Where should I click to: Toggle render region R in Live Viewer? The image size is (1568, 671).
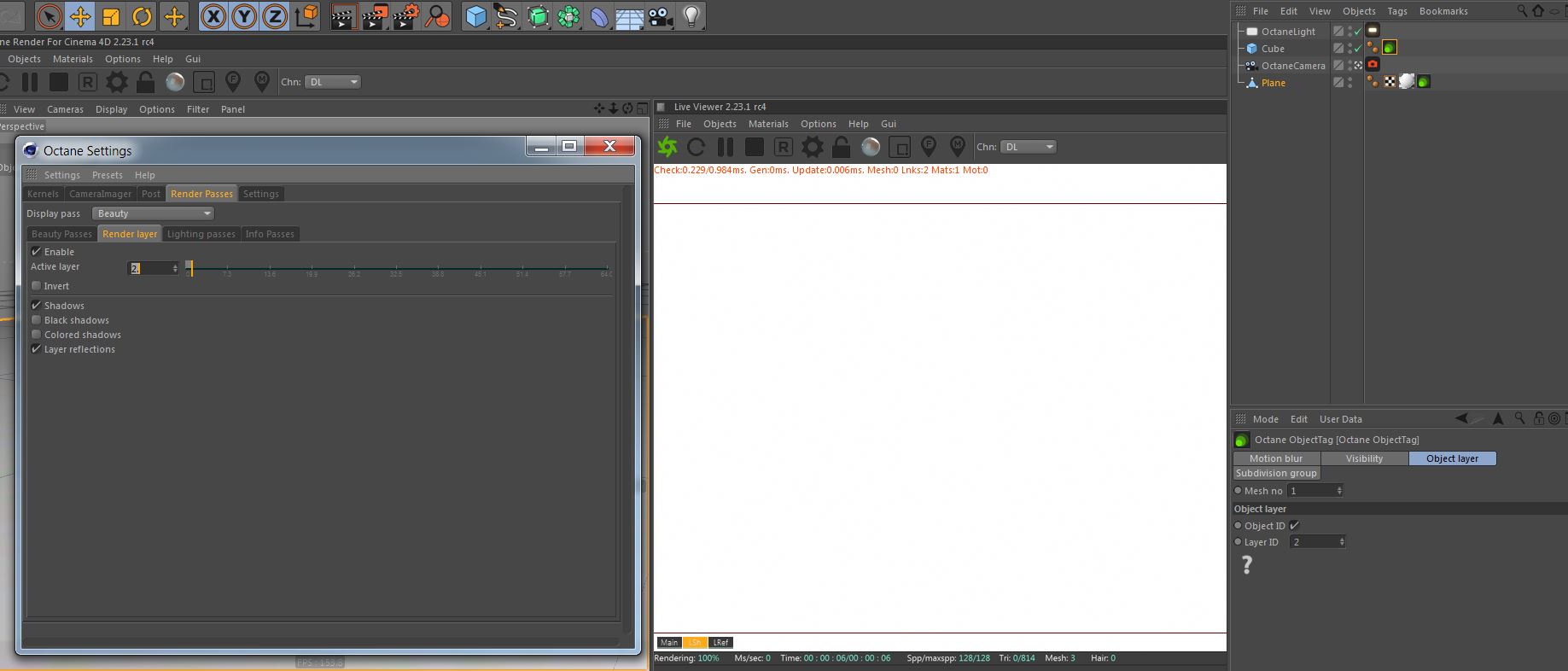pos(784,147)
